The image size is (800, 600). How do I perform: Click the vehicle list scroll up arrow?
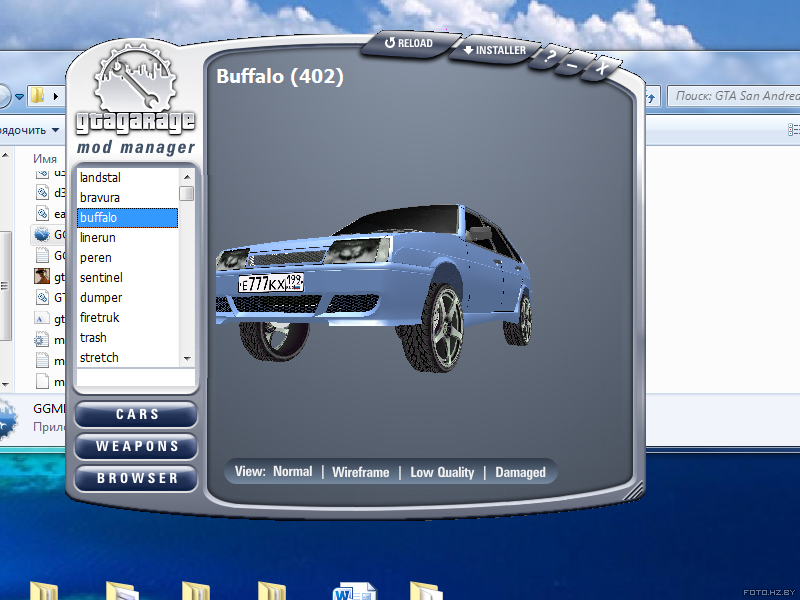click(x=187, y=177)
